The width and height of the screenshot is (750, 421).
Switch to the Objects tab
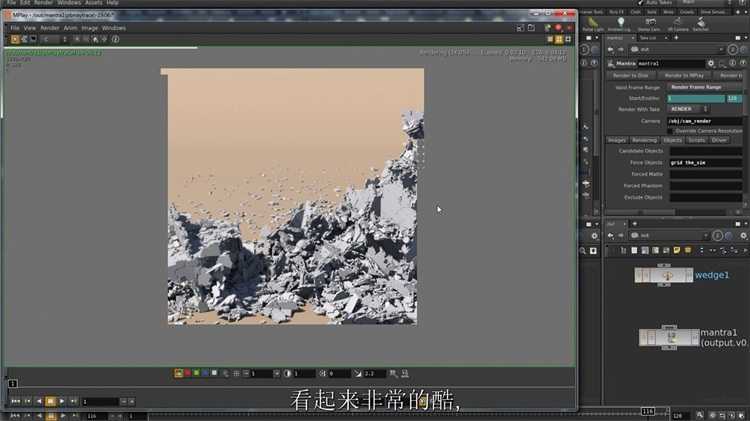coord(672,140)
